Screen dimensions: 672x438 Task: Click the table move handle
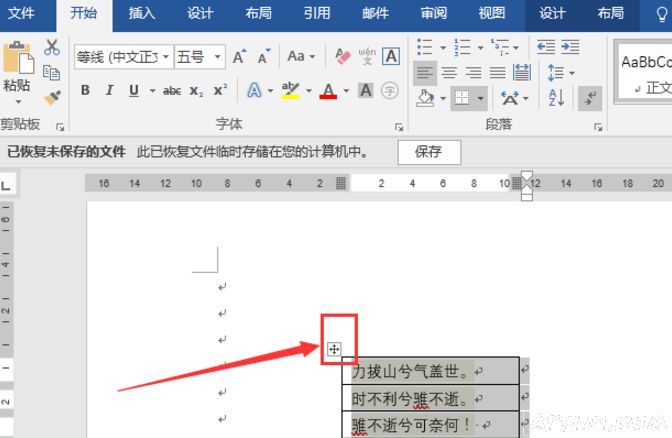[x=334, y=349]
